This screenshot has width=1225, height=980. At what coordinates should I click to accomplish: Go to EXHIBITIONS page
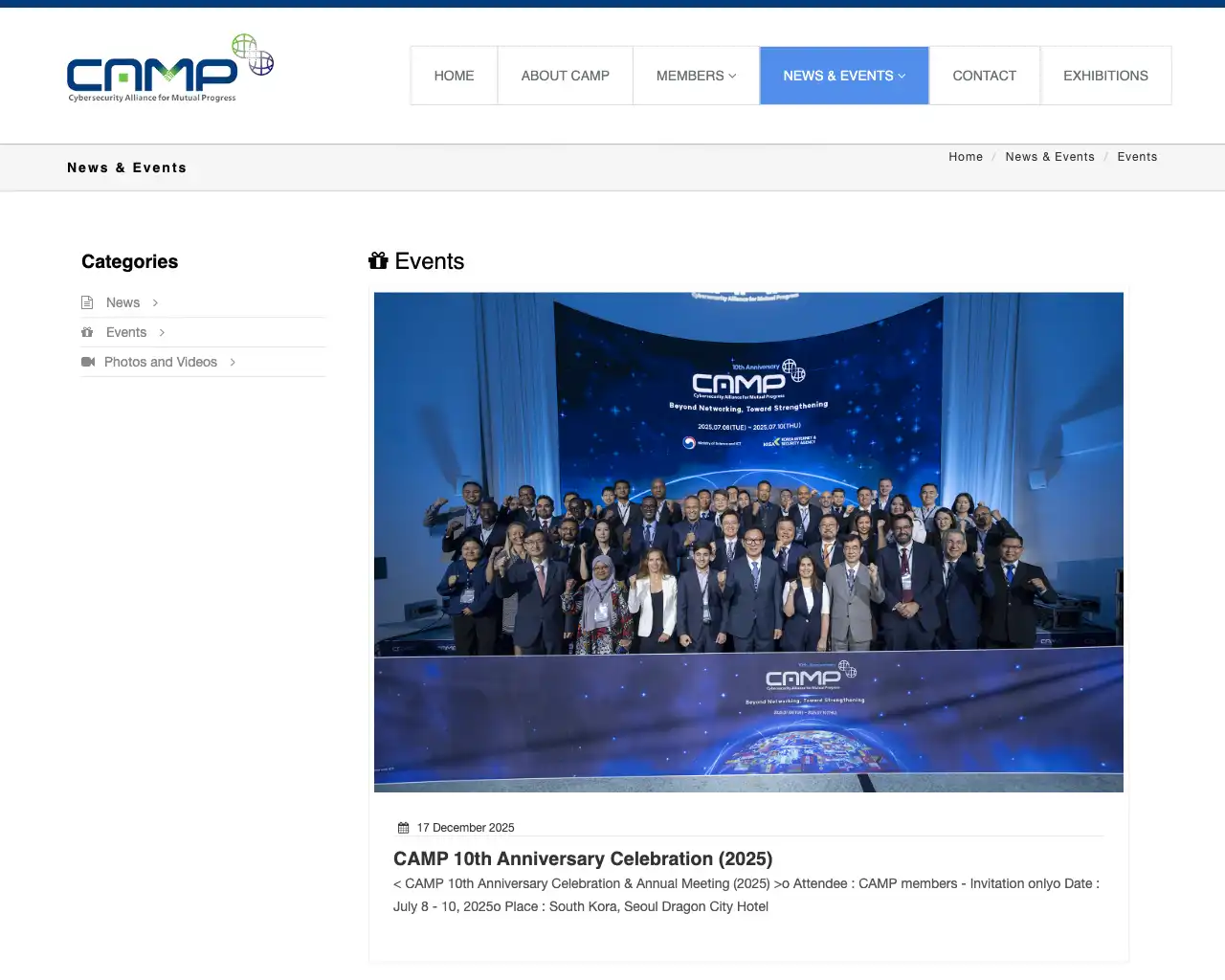pos(1105,76)
